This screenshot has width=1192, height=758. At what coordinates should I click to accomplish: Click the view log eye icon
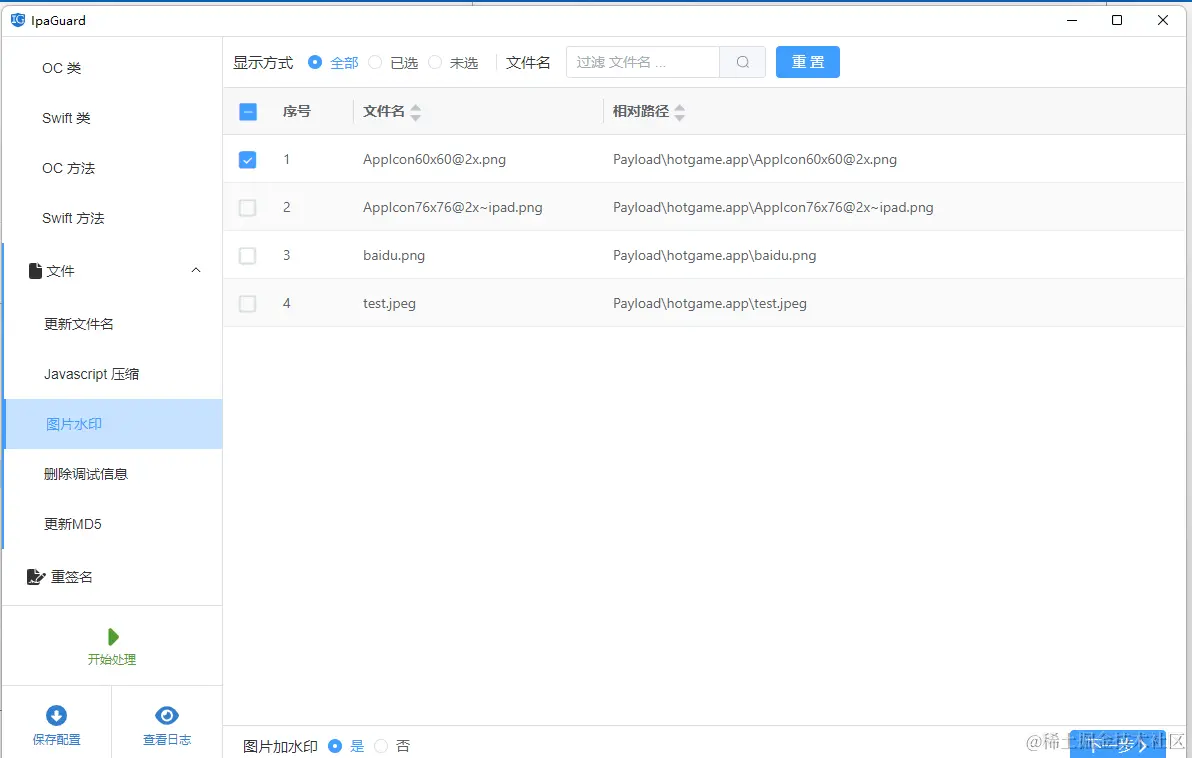166,715
